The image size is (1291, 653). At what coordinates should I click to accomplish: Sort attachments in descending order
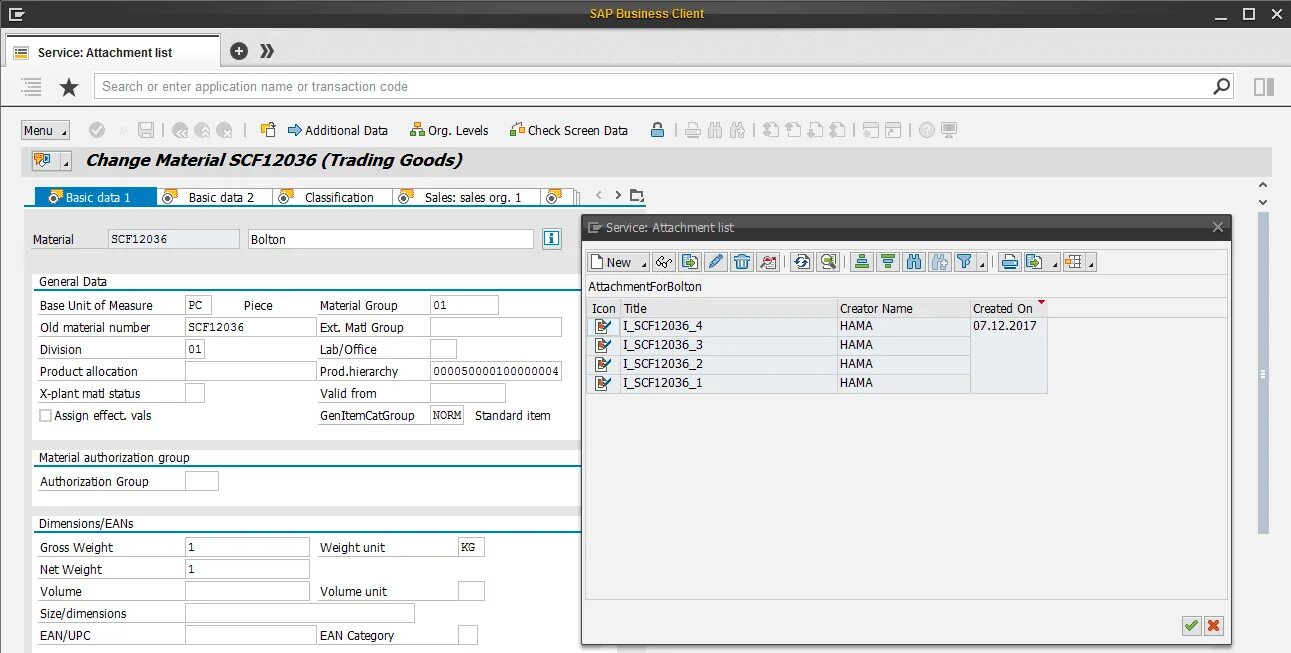888,262
